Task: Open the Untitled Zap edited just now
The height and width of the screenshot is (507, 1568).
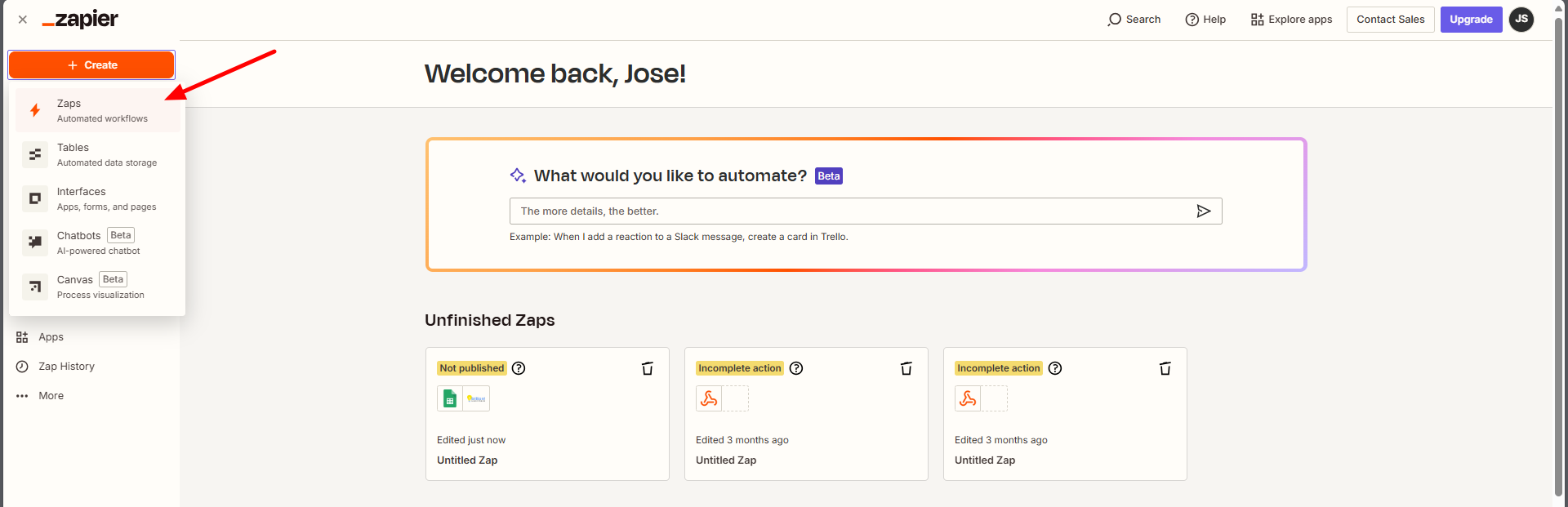Action: [x=467, y=460]
